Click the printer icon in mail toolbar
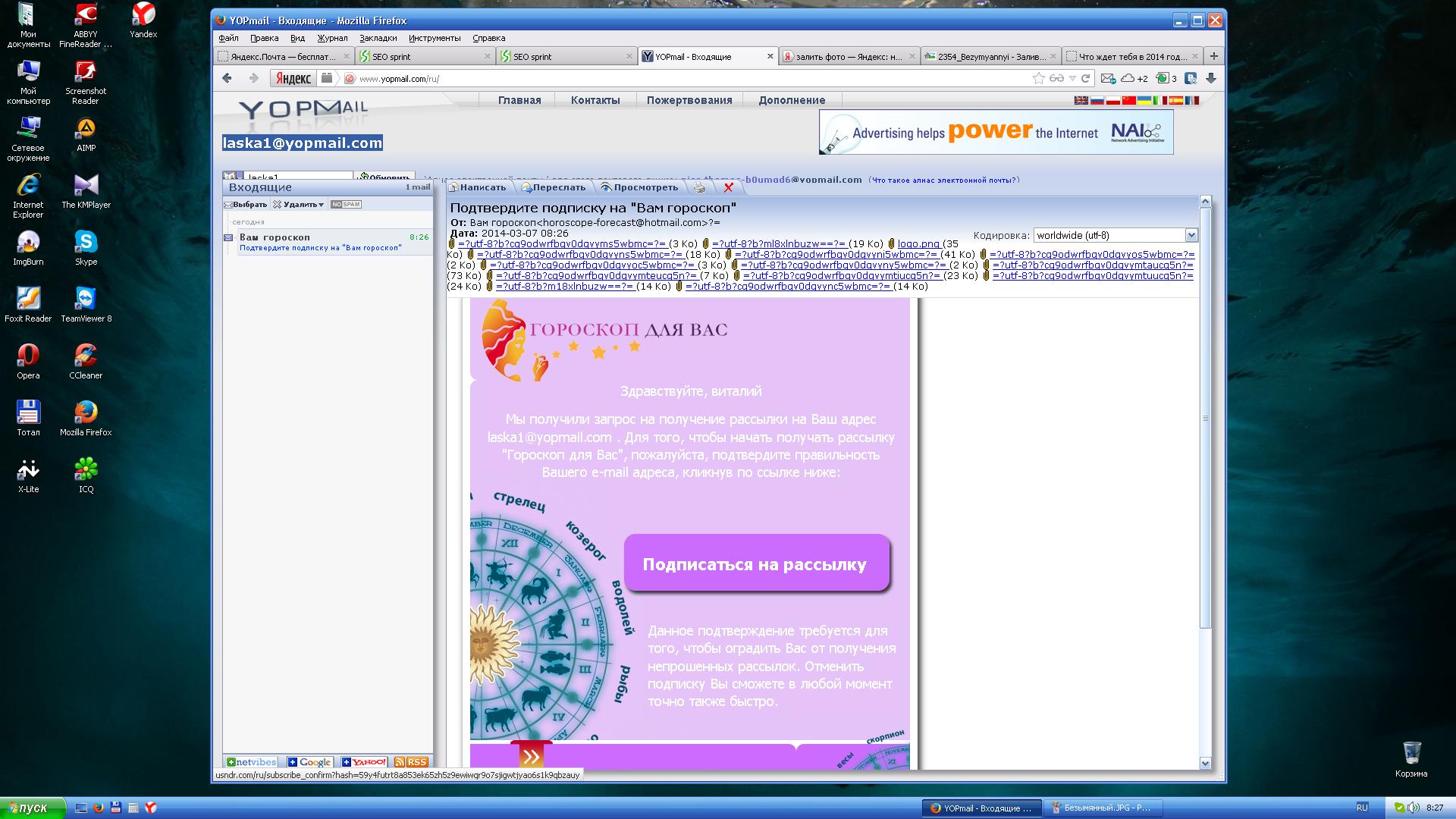The height and width of the screenshot is (819, 1456). [x=699, y=187]
